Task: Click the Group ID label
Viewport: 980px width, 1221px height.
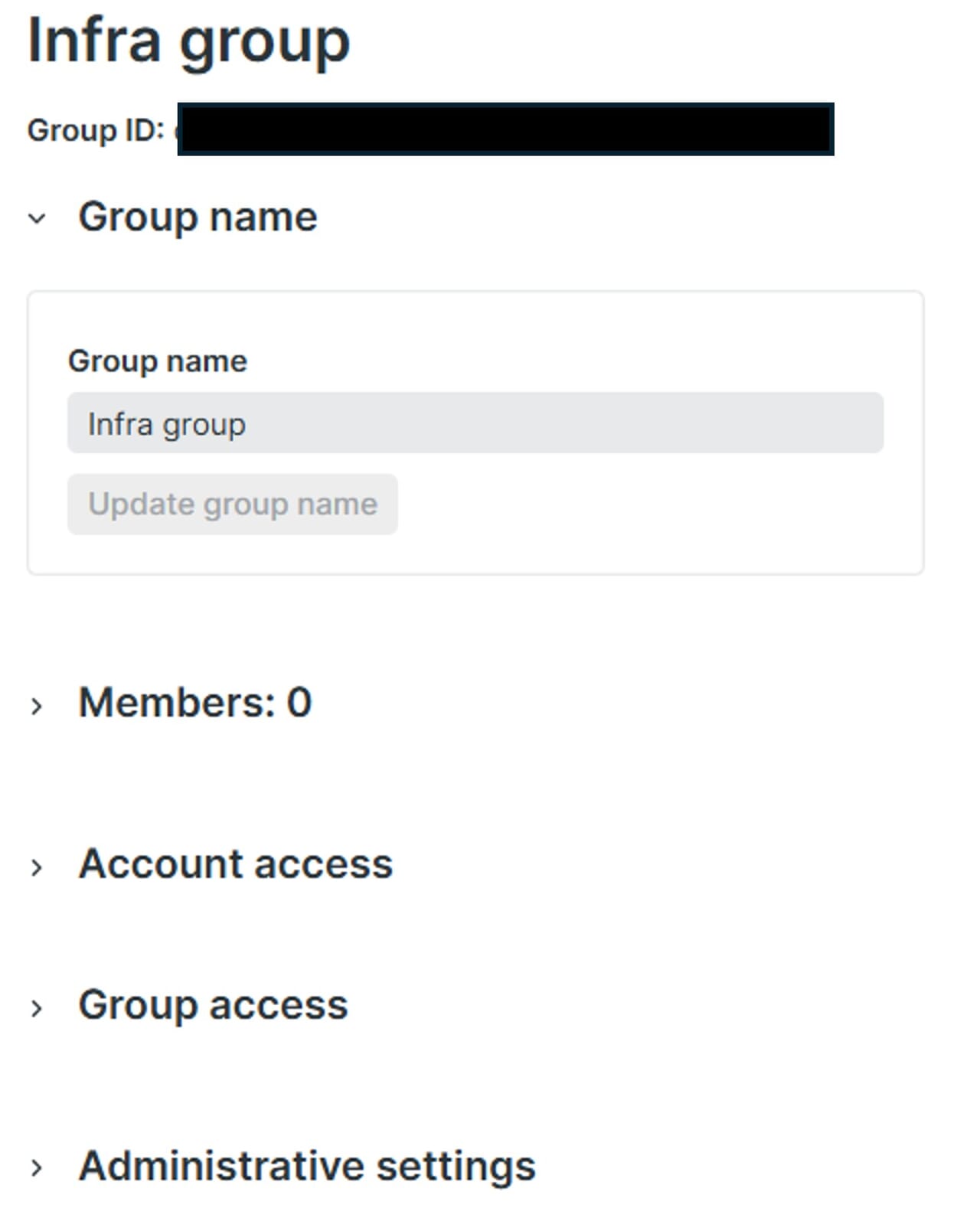Action: click(x=96, y=130)
